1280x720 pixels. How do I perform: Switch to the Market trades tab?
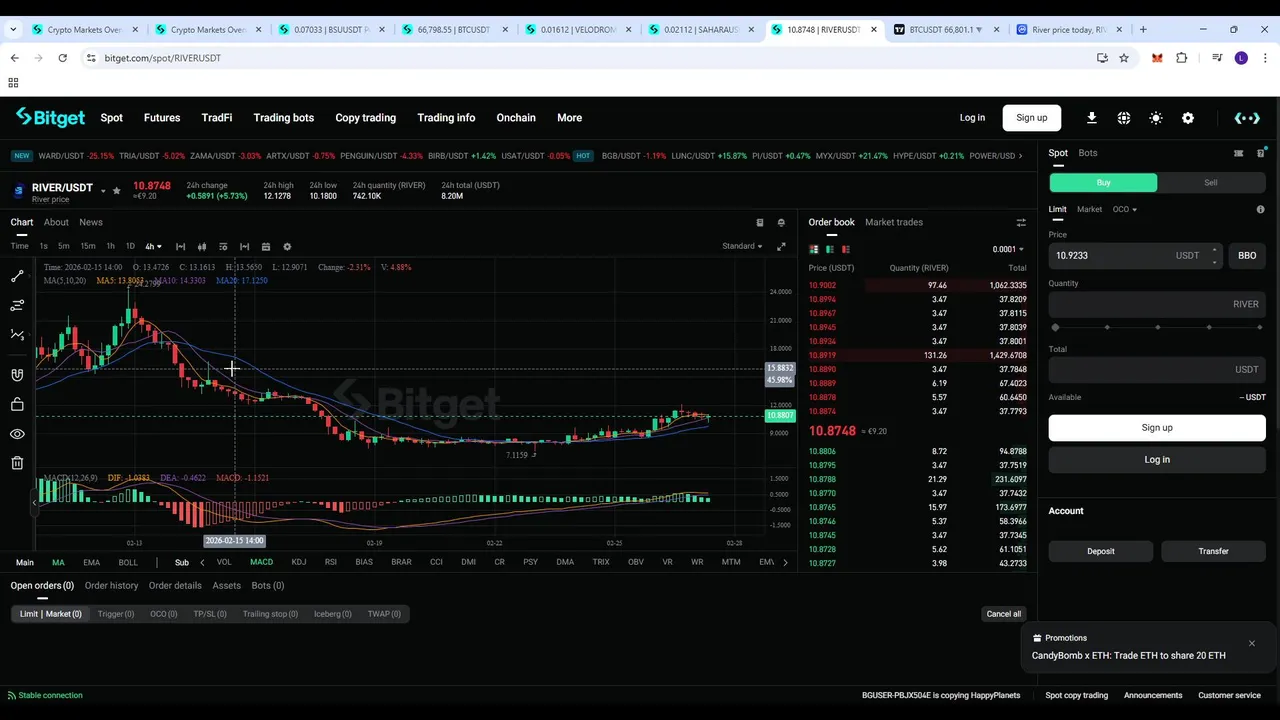point(894,222)
